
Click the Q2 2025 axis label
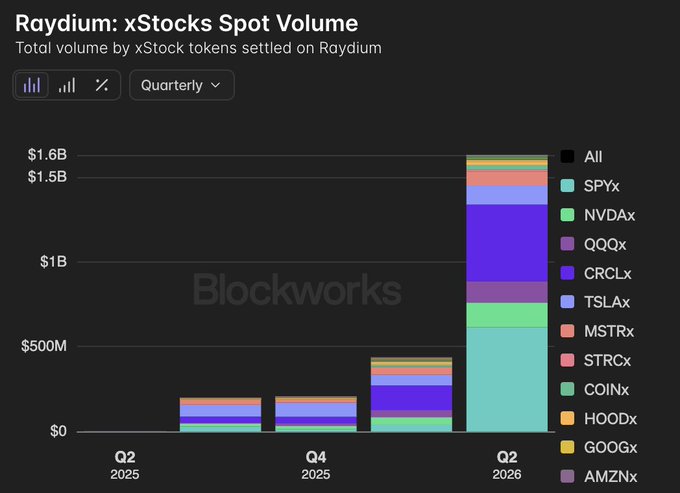(125, 465)
